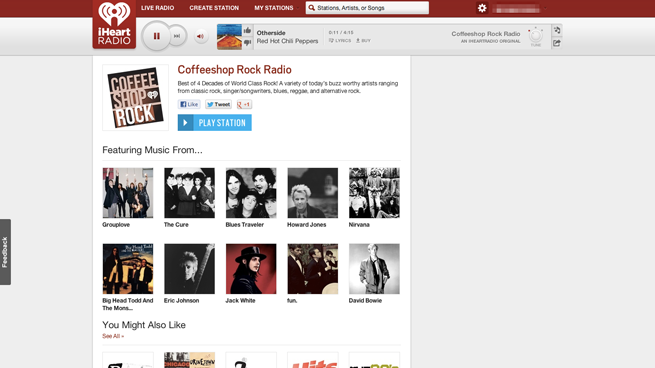This screenshot has height=368, width=655.
Task: Skip to the next track
Action: coord(177,36)
